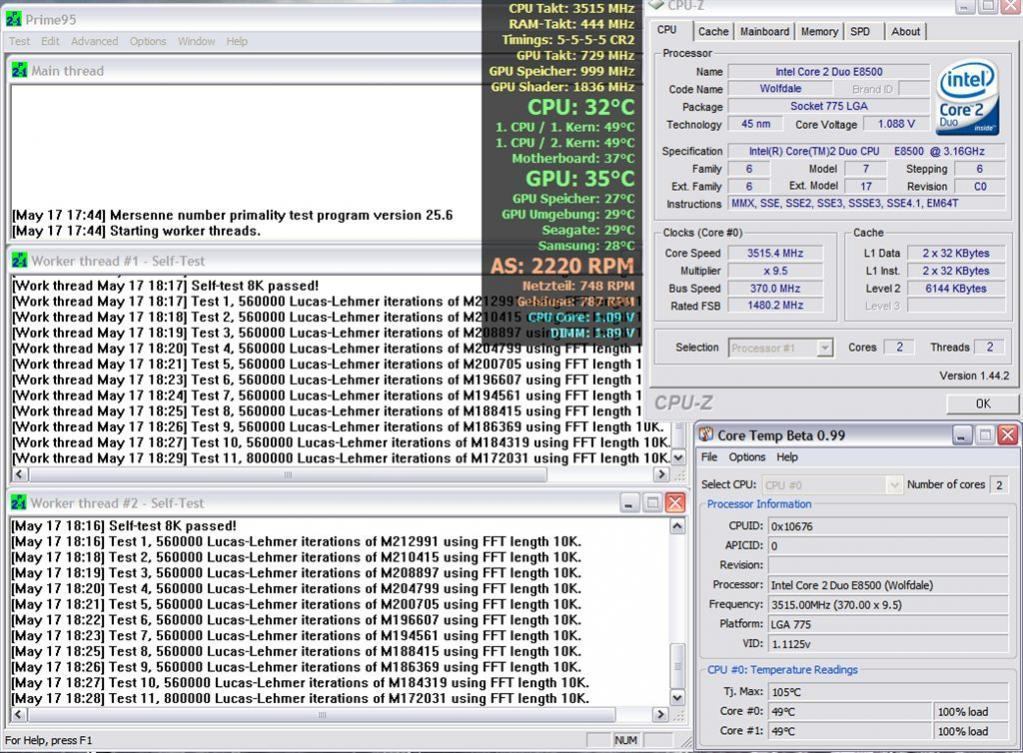This screenshot has width=1023, height=753.
Task: Open the Test menu in Prime95
Action: [19, 41]
